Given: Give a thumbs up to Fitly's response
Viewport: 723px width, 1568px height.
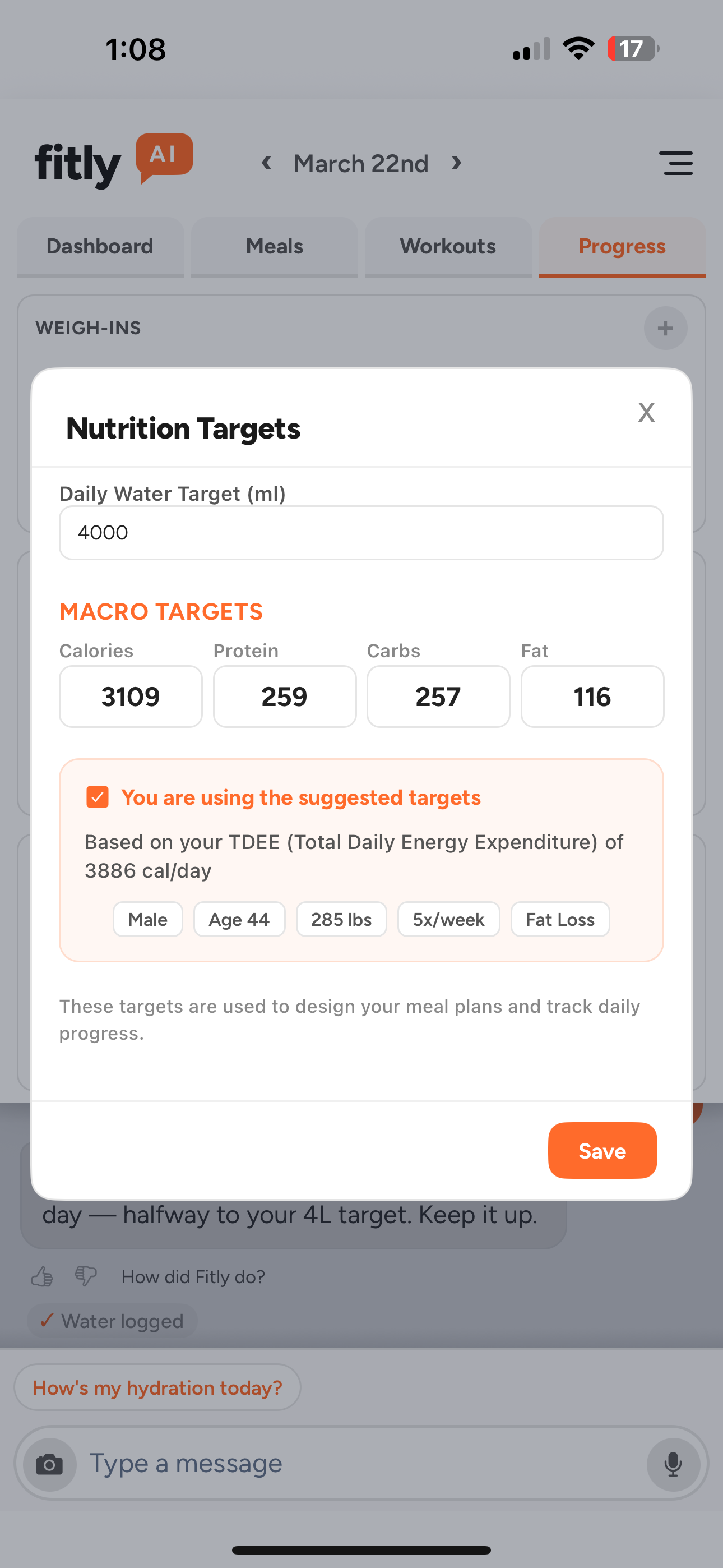Looking at the screenshot, I should (43, 1276).
